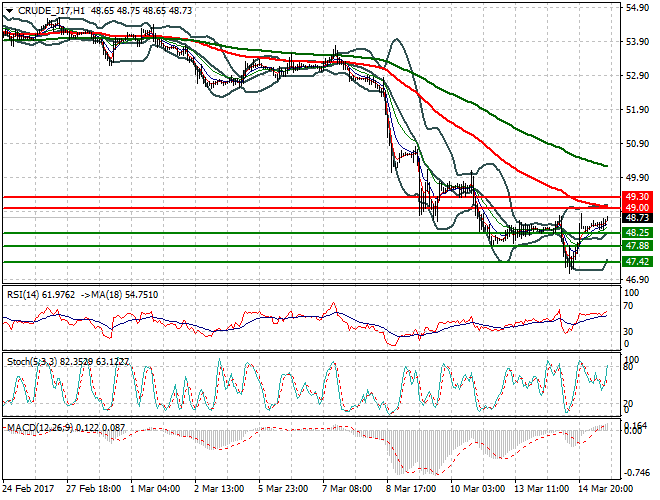660x500 pixels.
Task: Select the green 47.42 support price tag
Action: 637,262
